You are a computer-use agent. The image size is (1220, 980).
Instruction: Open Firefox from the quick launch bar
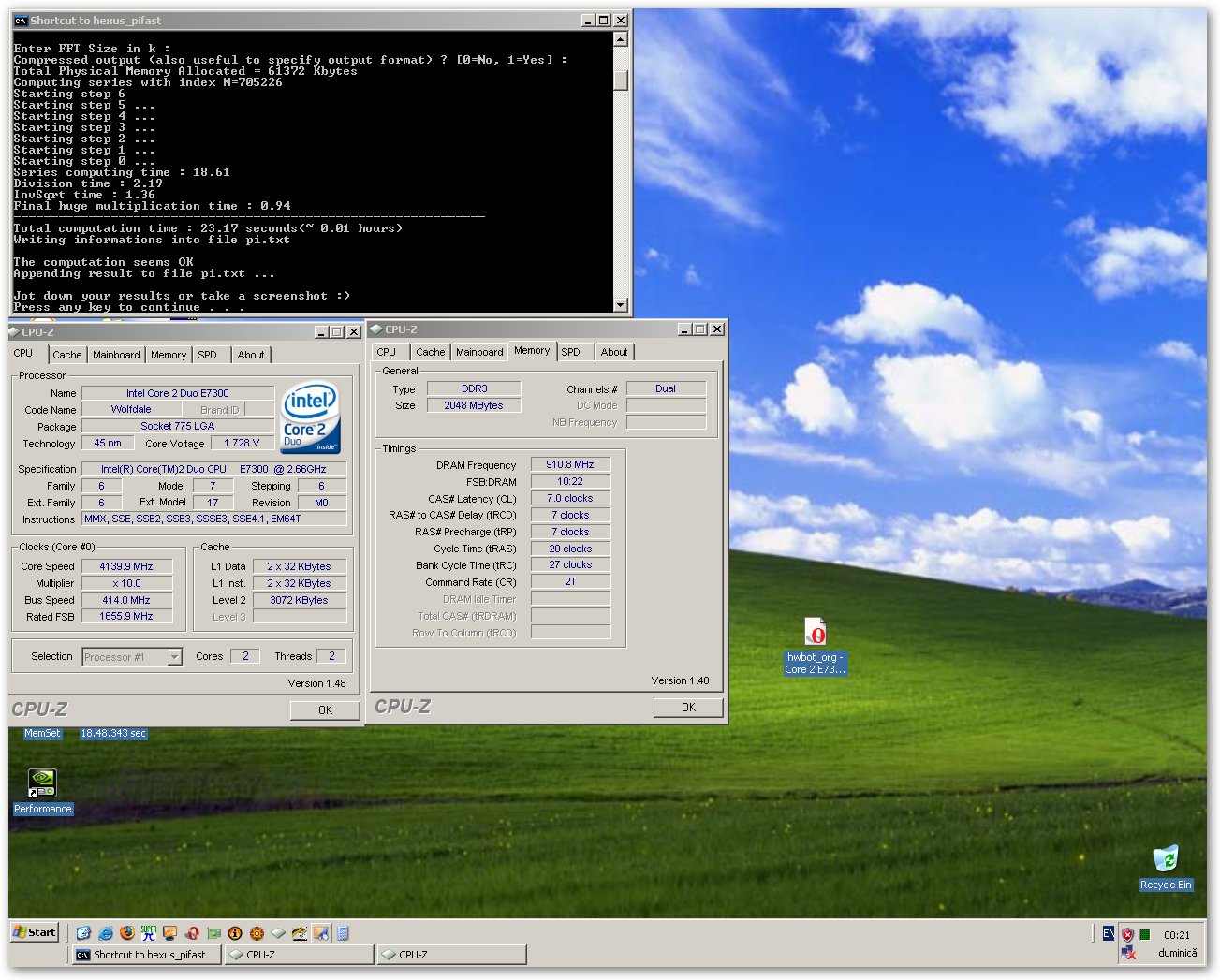click(126, 932)
